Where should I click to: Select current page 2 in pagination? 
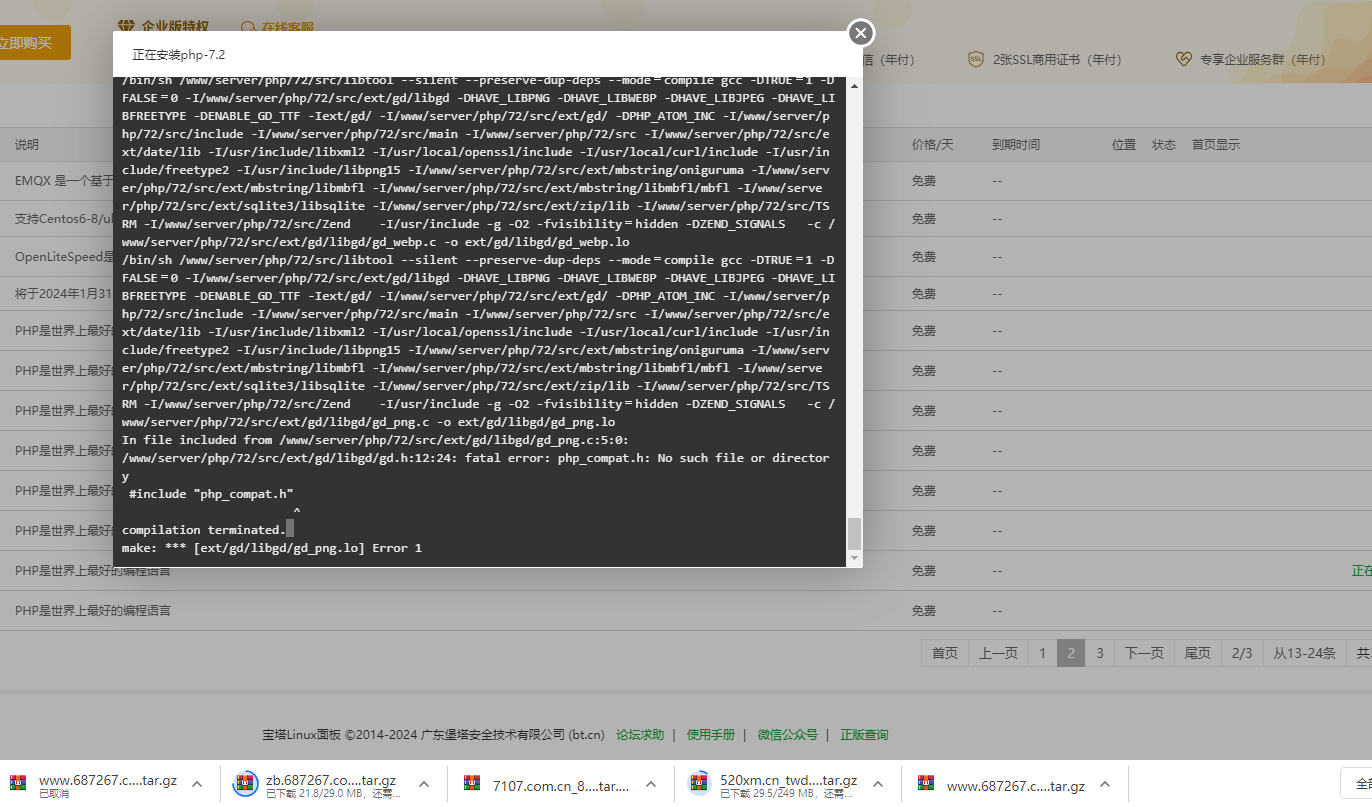1071,653
